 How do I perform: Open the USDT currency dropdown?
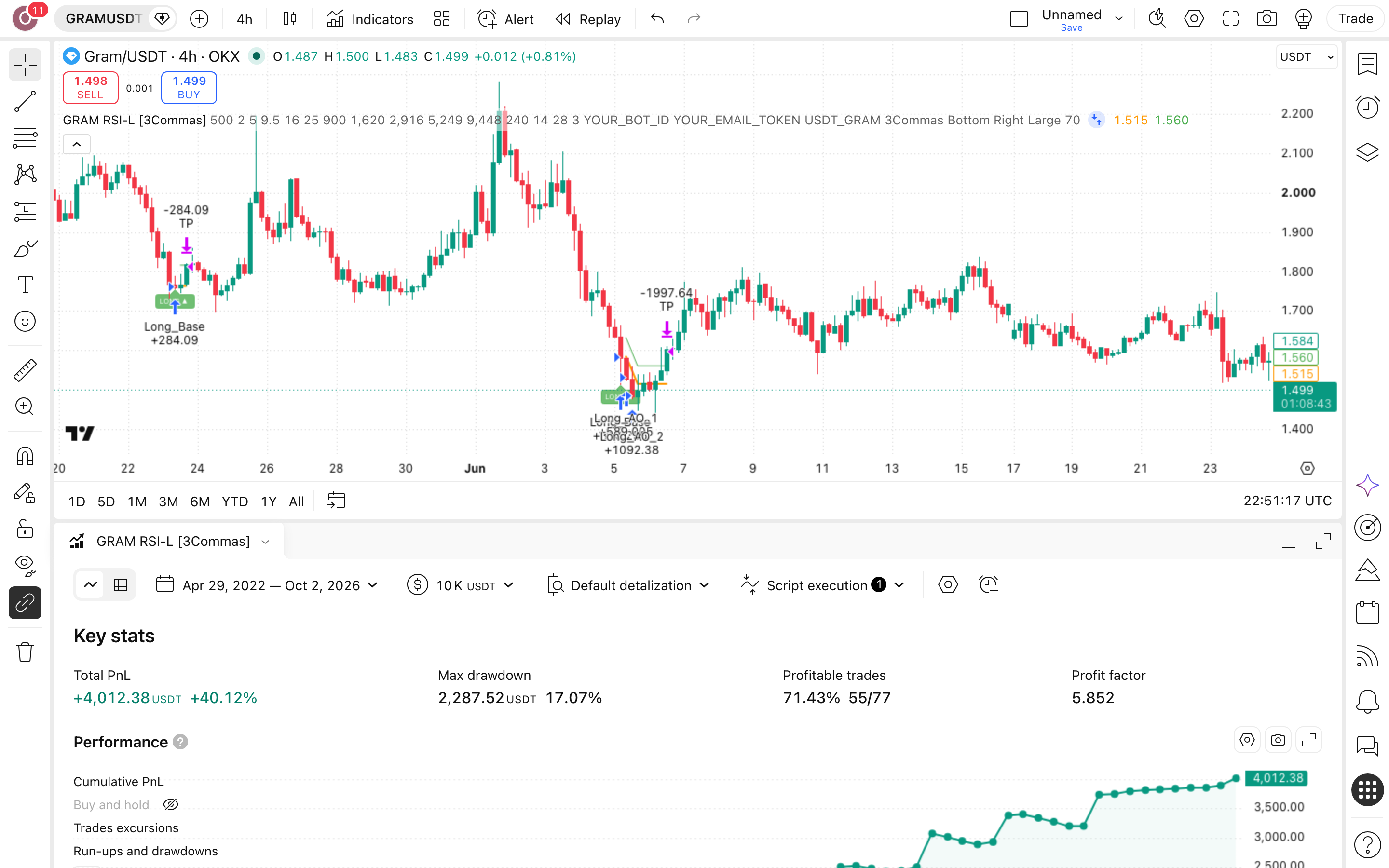[x=1307, y=57]
